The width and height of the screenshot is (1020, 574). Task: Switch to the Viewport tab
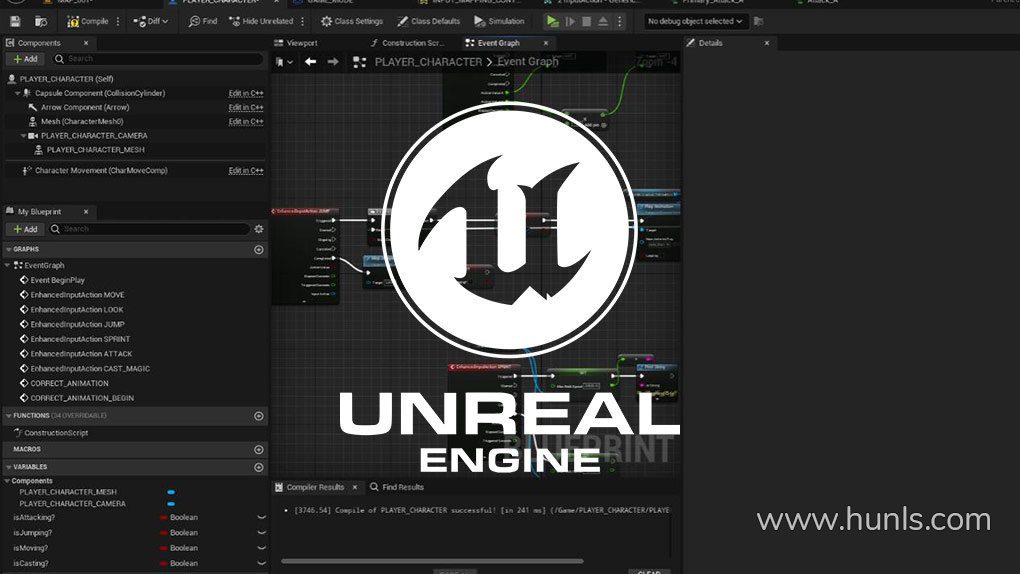coord(296,43)
